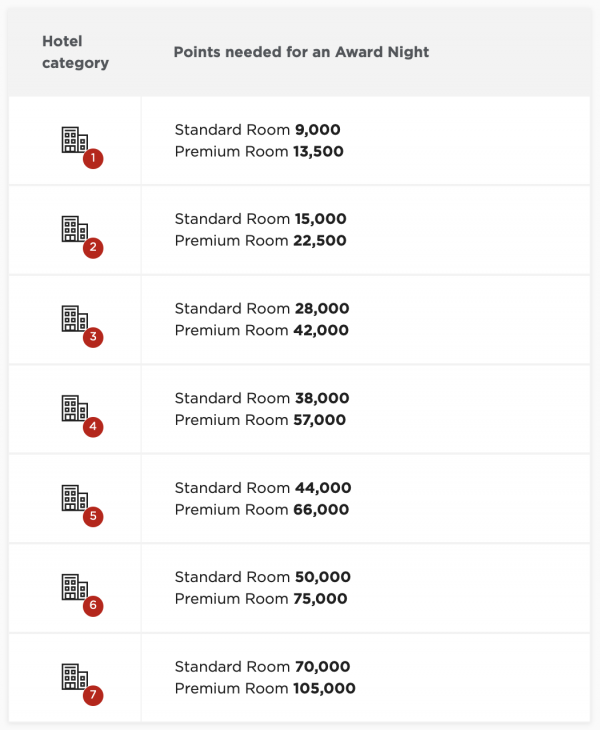This screenshot has width=600, height=730.
Task: Select Premium Room 13,500 points text
Action: (259, 152)
